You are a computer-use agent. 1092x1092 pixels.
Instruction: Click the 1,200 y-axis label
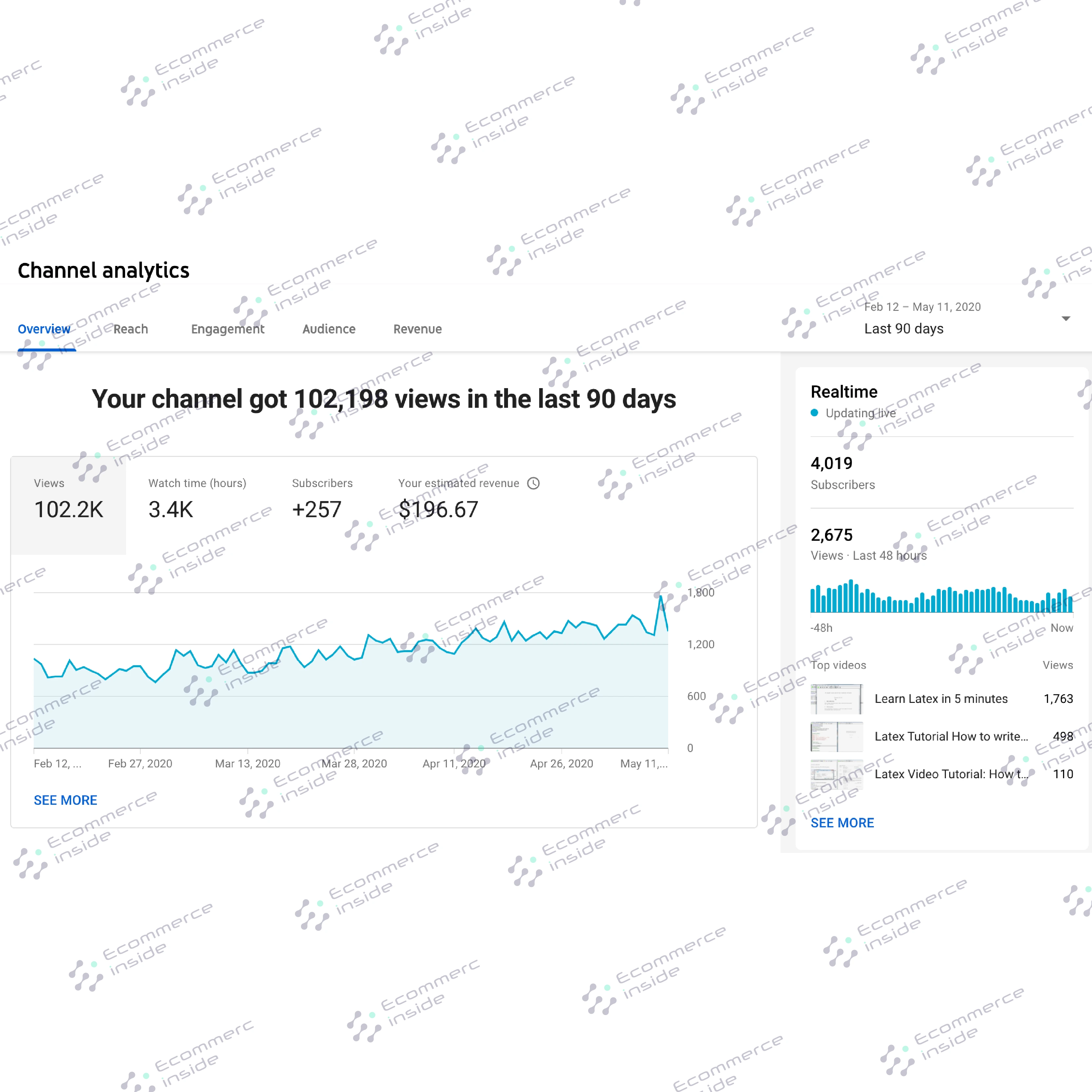(701, 644)
